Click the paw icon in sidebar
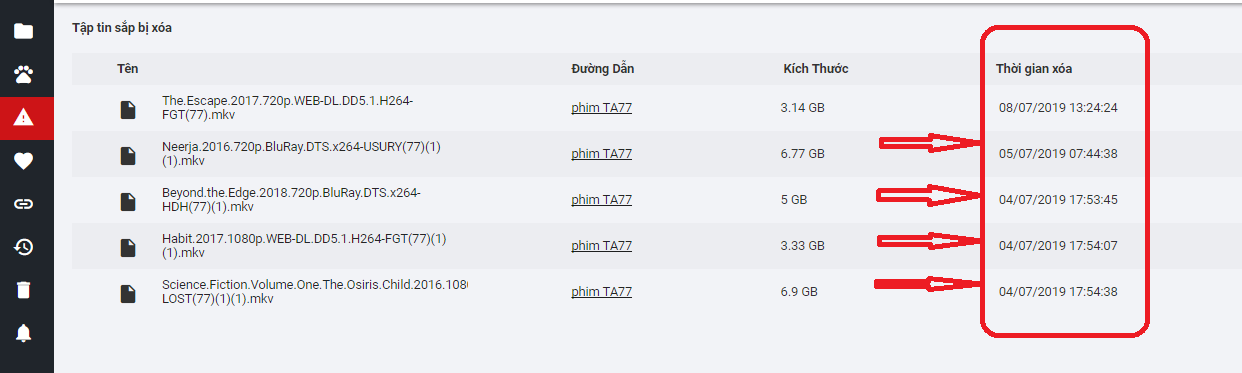 point(23,74)
